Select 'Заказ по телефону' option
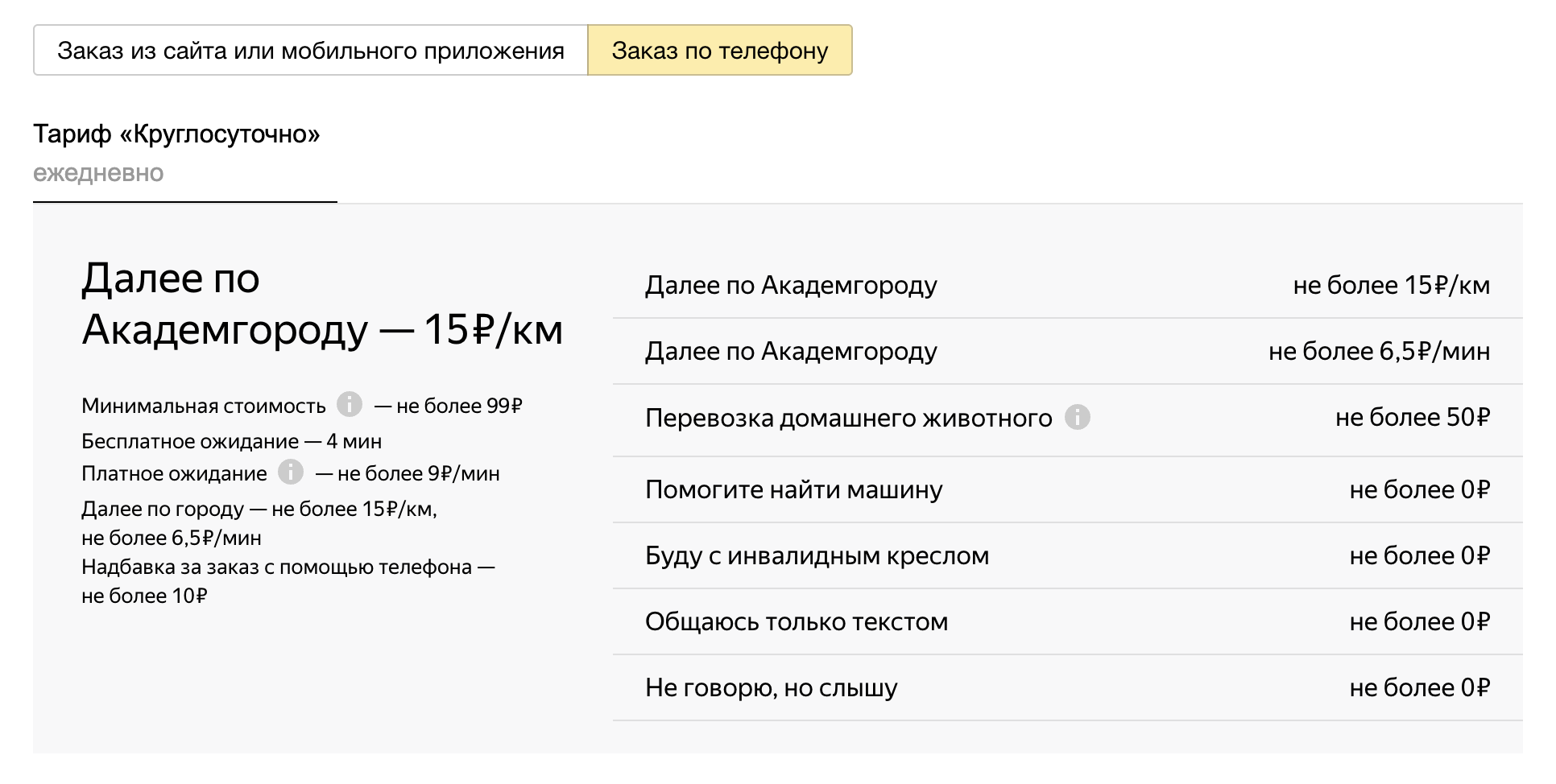This screenshot has width=1556, height=784. pyautogui.click(x=720, y=50)
